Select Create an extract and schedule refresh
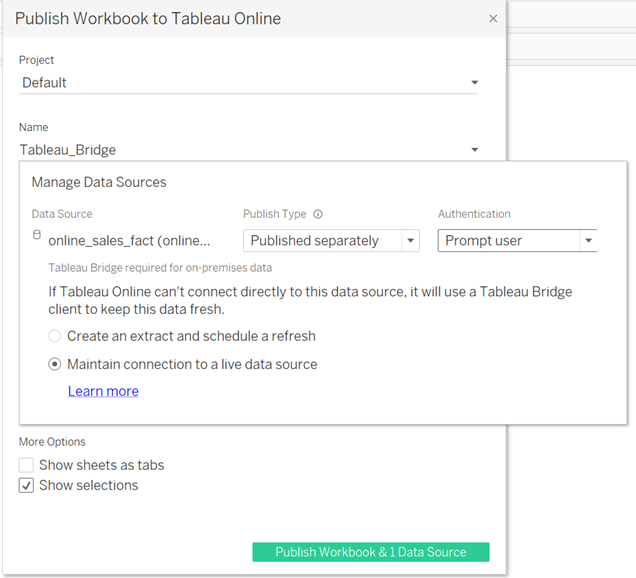Screen dimensions: 636x578 tap(55, 336)
